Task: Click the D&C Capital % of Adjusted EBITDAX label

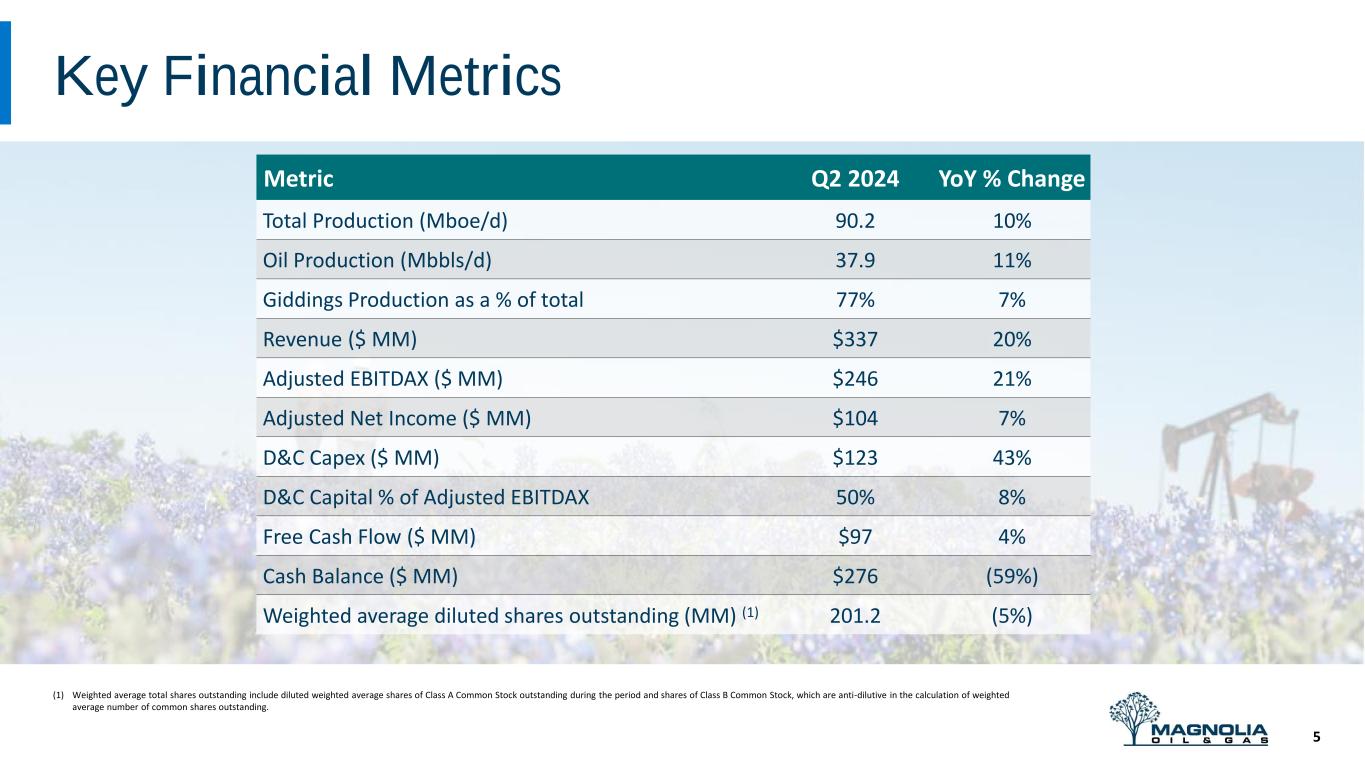Action: (x=425, y=497)
